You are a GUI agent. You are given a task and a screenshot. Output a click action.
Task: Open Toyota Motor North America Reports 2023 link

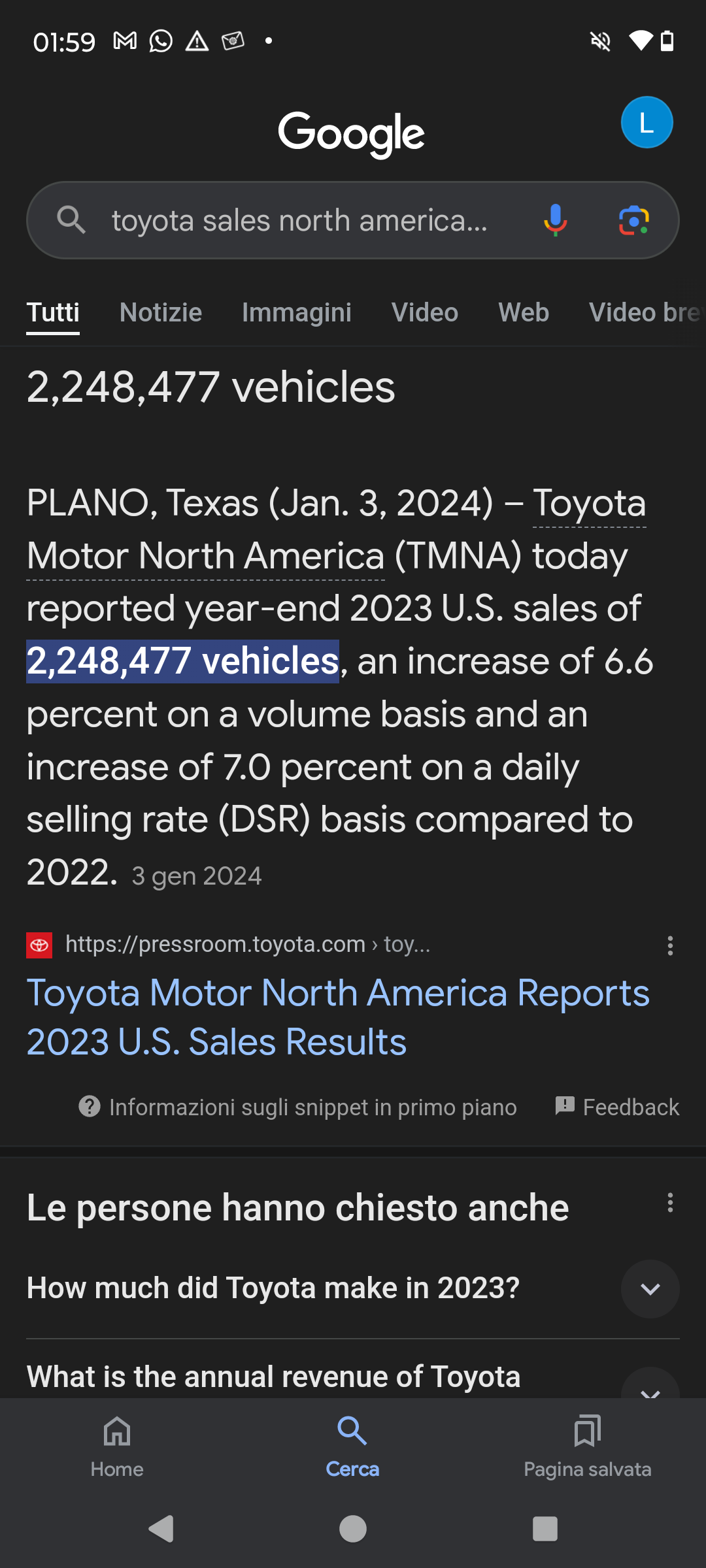[x=338, y=1017]
